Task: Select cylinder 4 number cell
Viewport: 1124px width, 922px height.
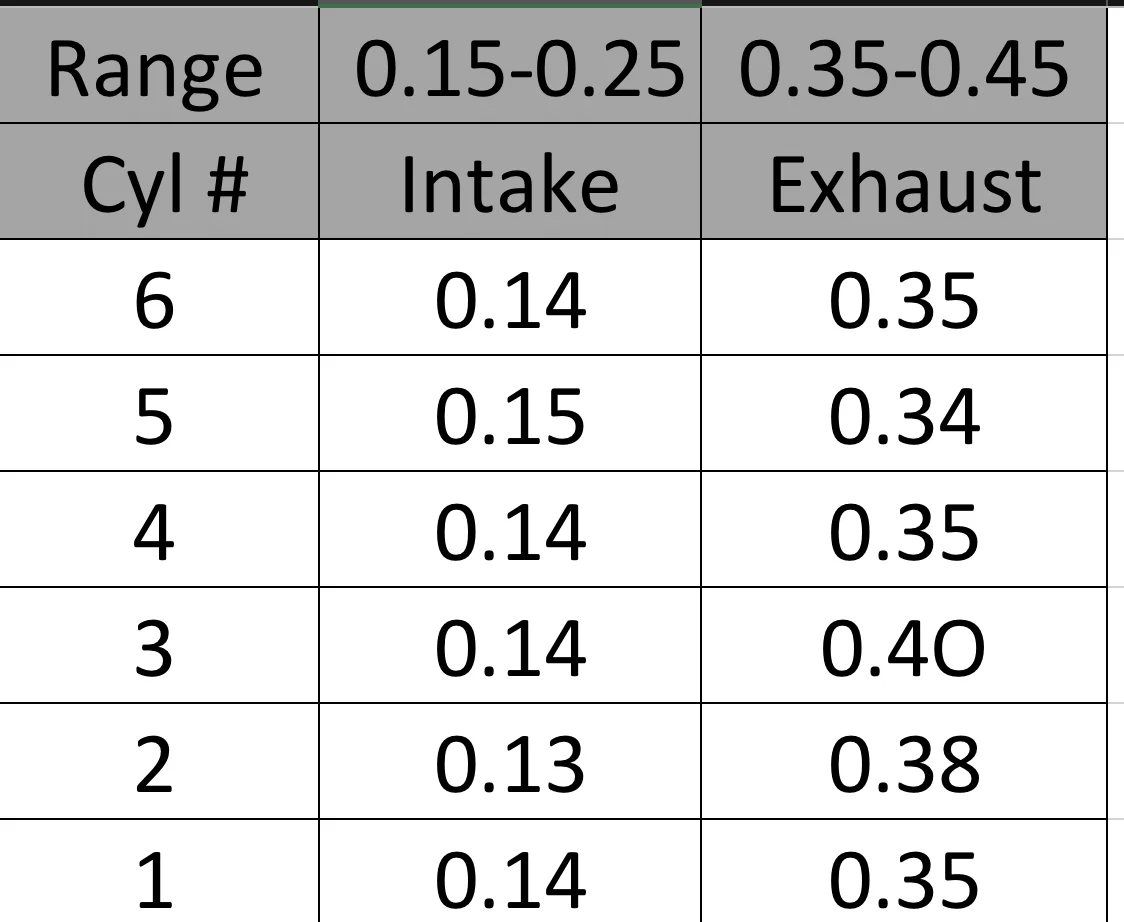Action: (158, 530)
